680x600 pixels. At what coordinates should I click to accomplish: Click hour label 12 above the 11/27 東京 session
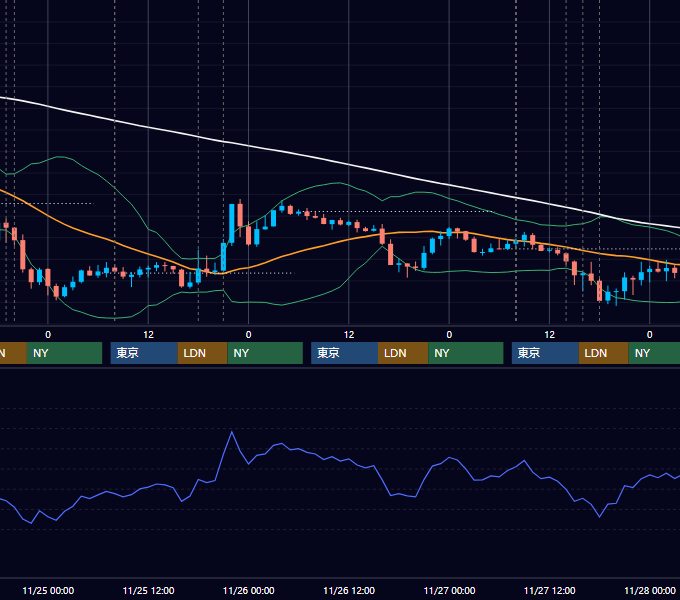pyautogui.click(x=549, y=335)
